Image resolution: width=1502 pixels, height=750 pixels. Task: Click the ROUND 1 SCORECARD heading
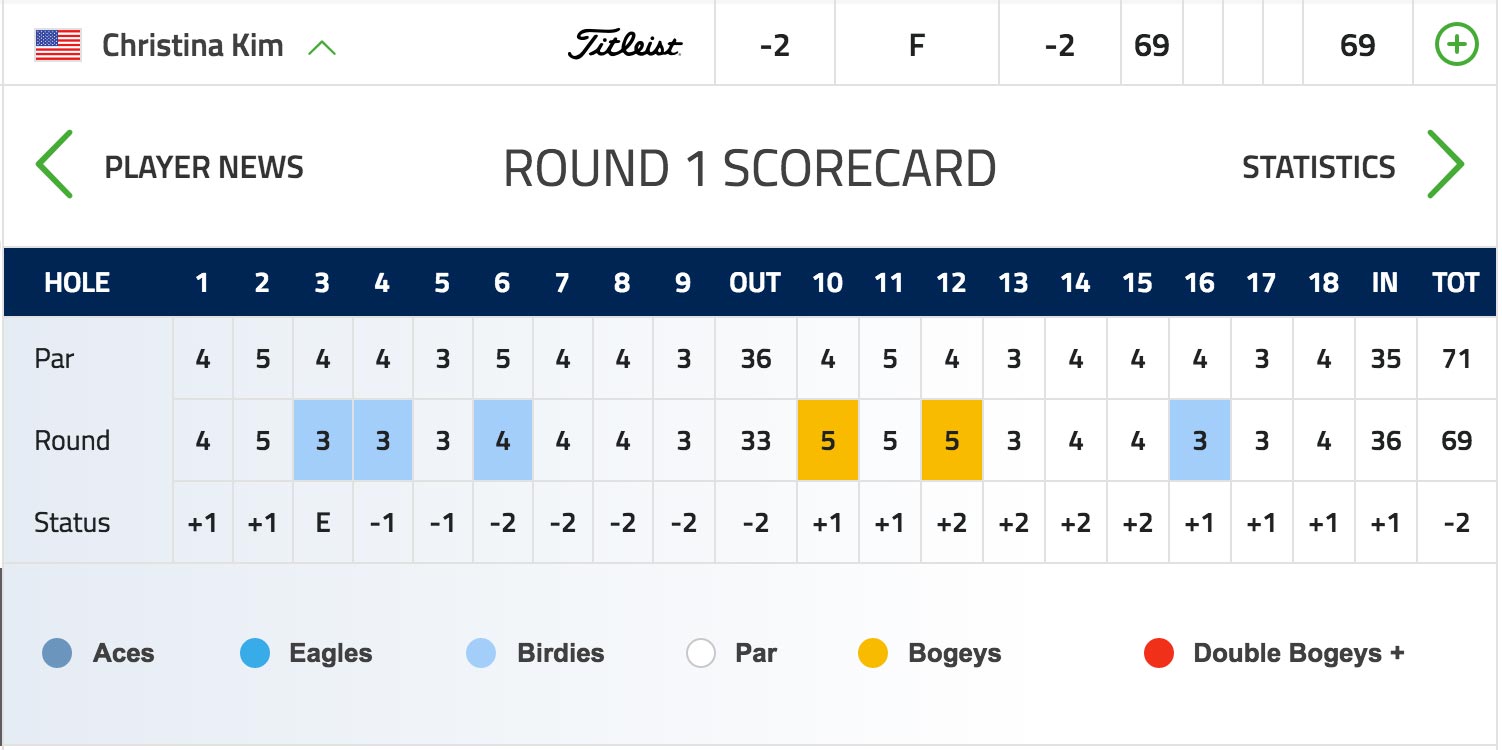[750, 169]
